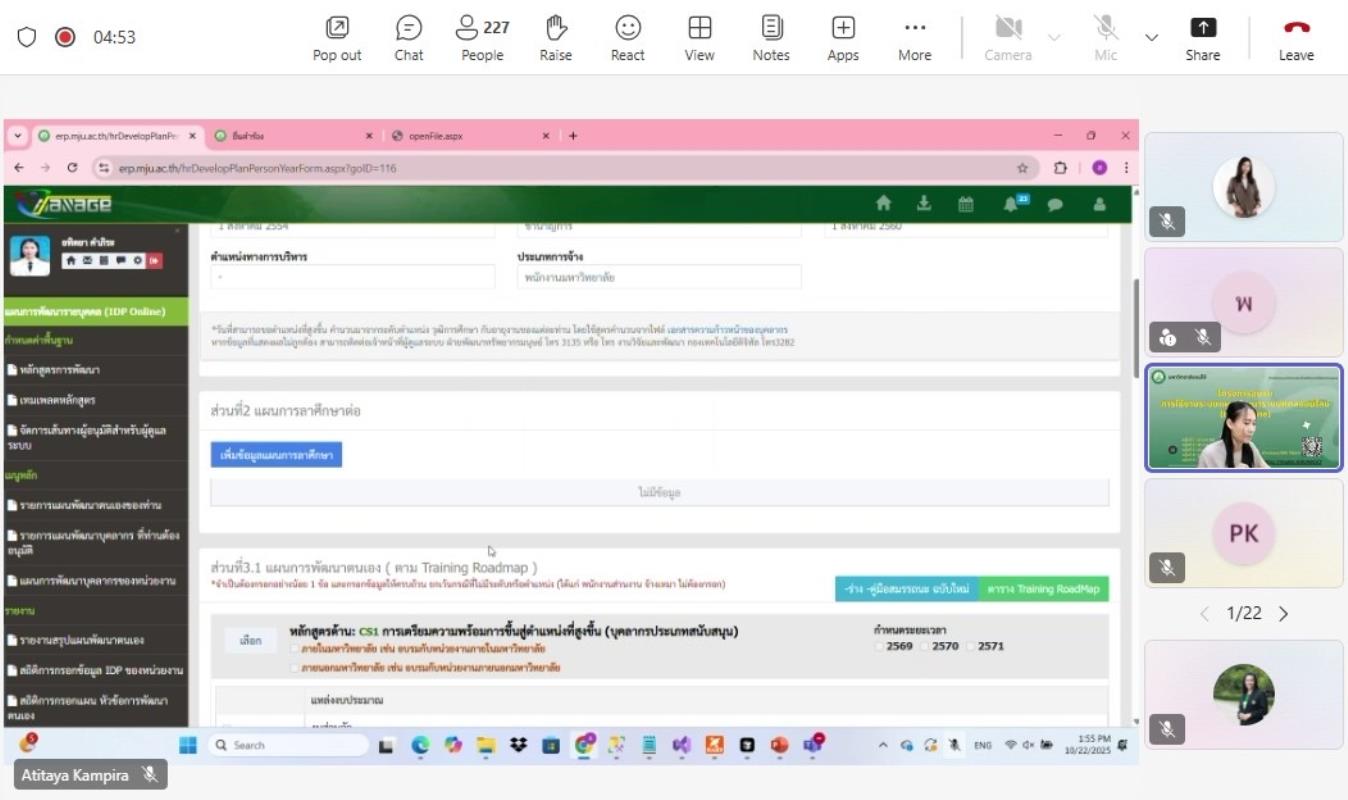Screen dimensions: 1348x800
Task: Go to next page of participants
Action: coord(1284,614)
